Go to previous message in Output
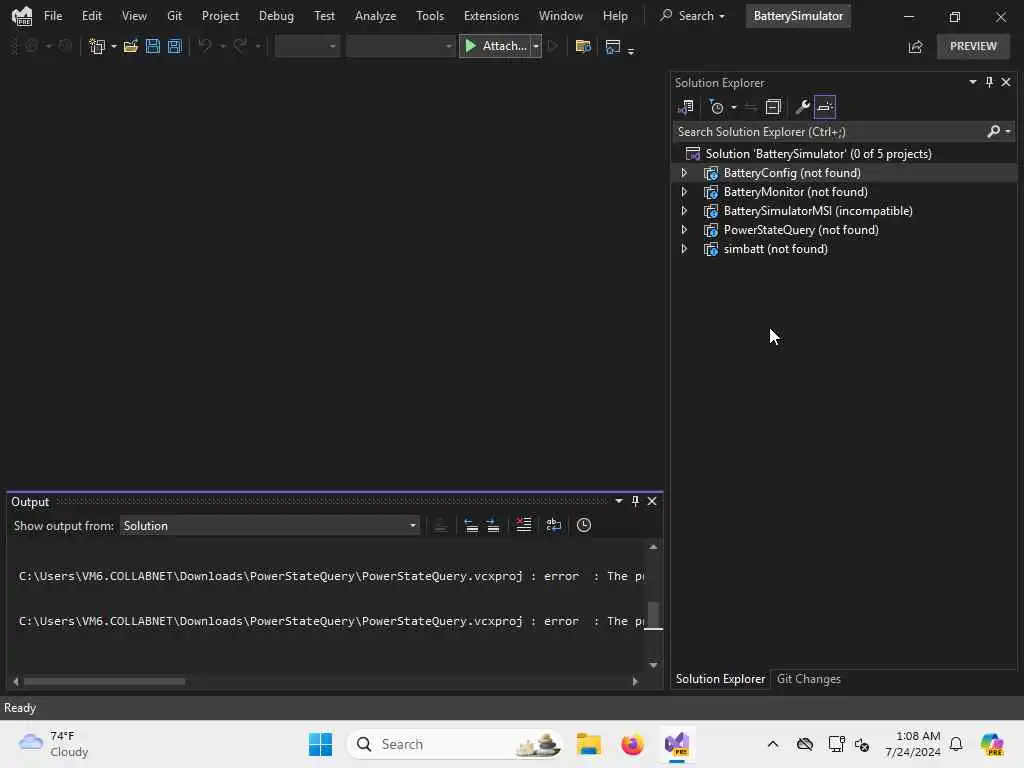Image resolution: width=1024 pixels, height=768 pixels. pyautogui.click(x=471, y=526)
